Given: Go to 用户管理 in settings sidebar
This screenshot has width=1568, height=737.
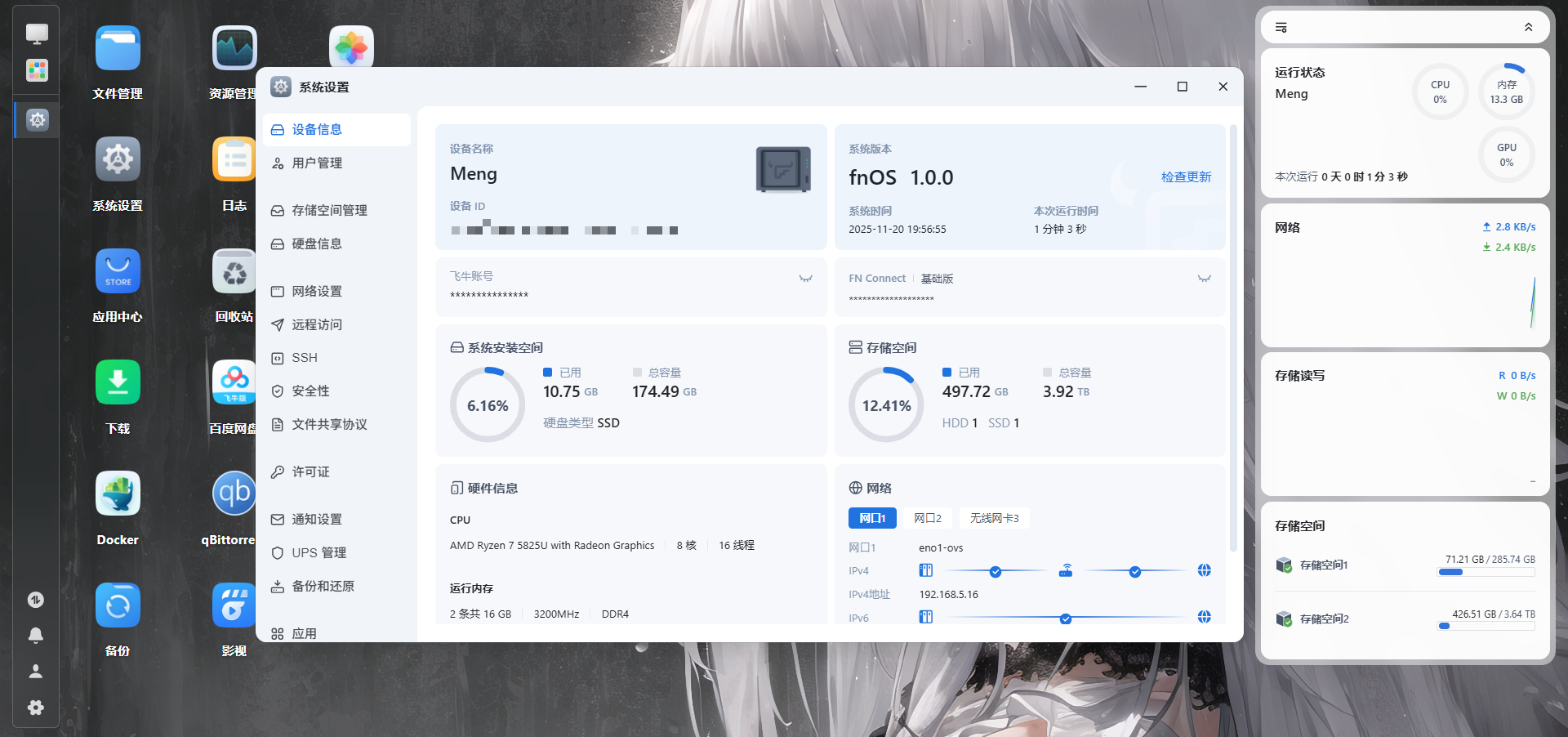Looking at the screenshot, I should (336, 163).
